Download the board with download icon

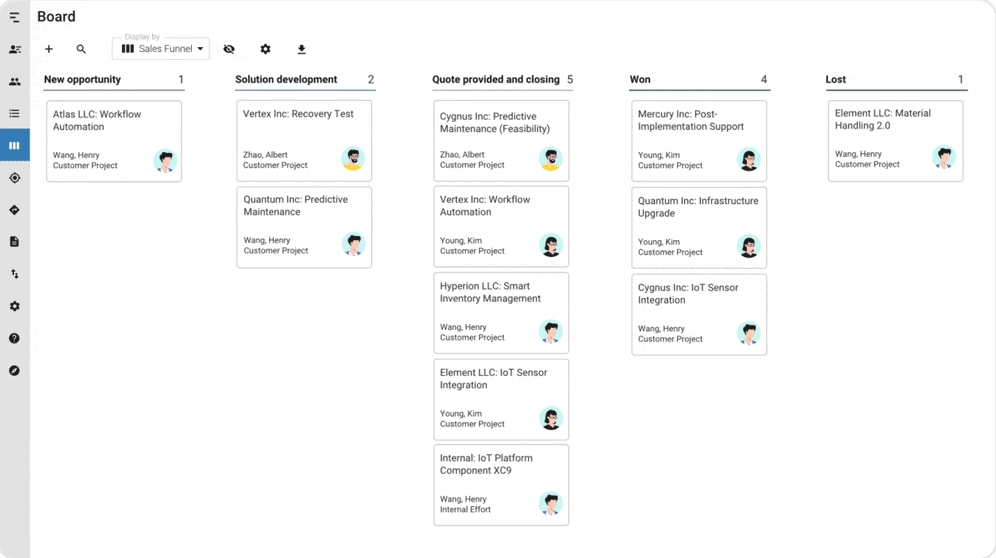click(x=302, y=49)
